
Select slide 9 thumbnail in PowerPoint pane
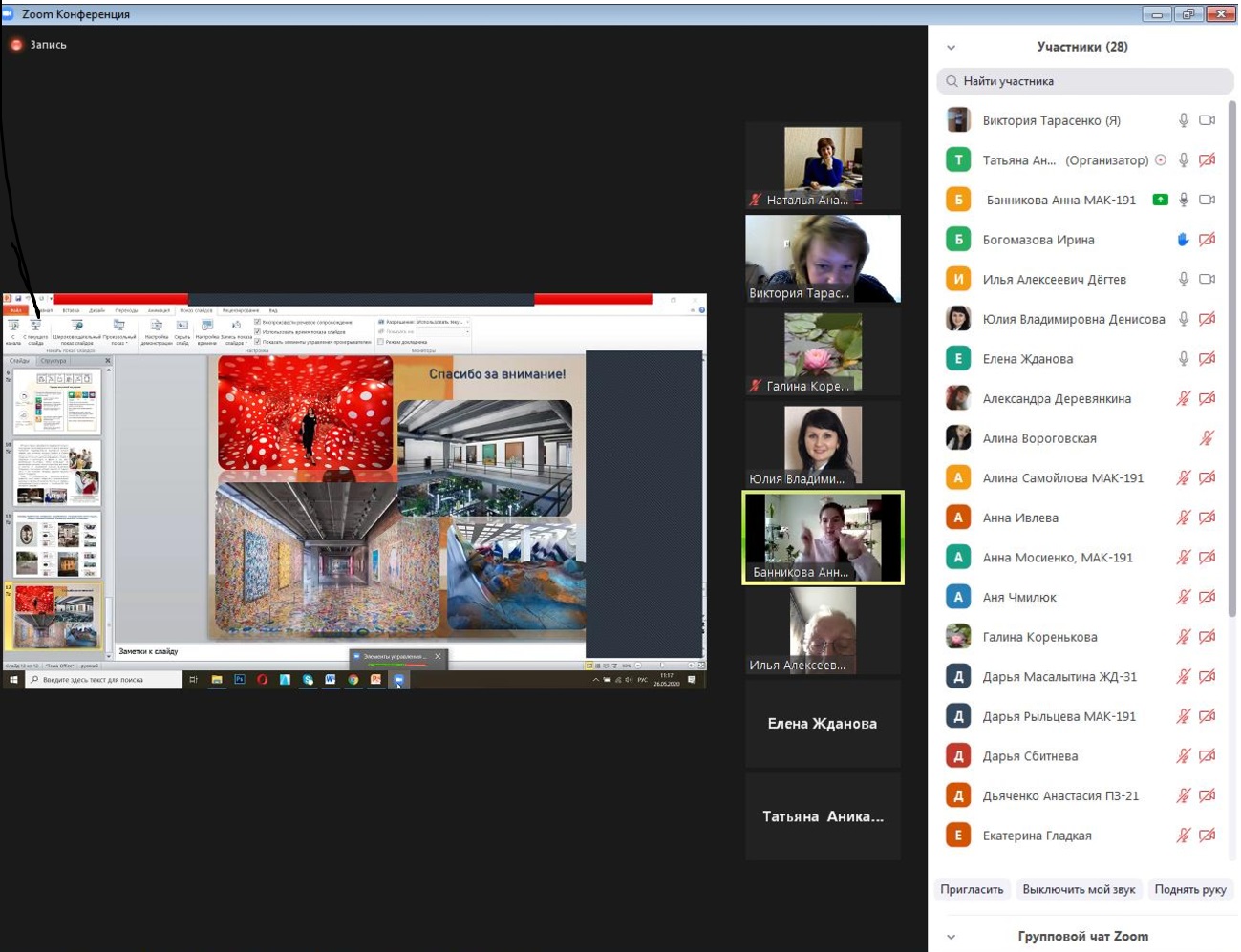tap(56, 401)
